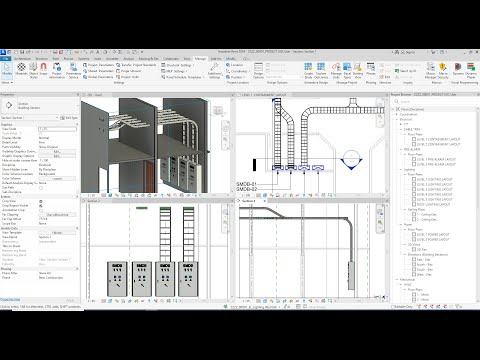This screenshot has width=480, height=360.
Task: Activate the Section 1 view tab
Action: tap(249, 201)
